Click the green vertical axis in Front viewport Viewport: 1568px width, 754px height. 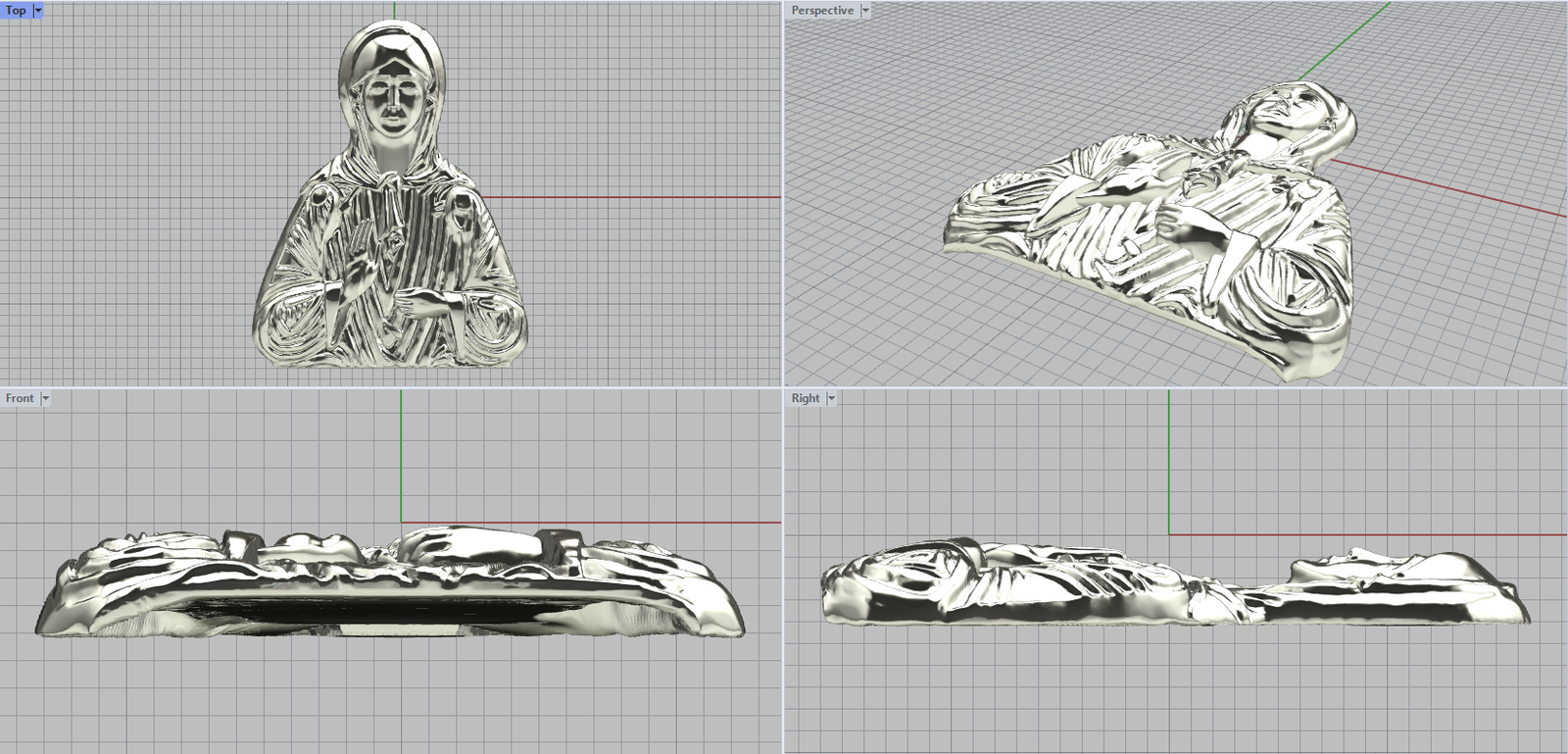[401, 451]
